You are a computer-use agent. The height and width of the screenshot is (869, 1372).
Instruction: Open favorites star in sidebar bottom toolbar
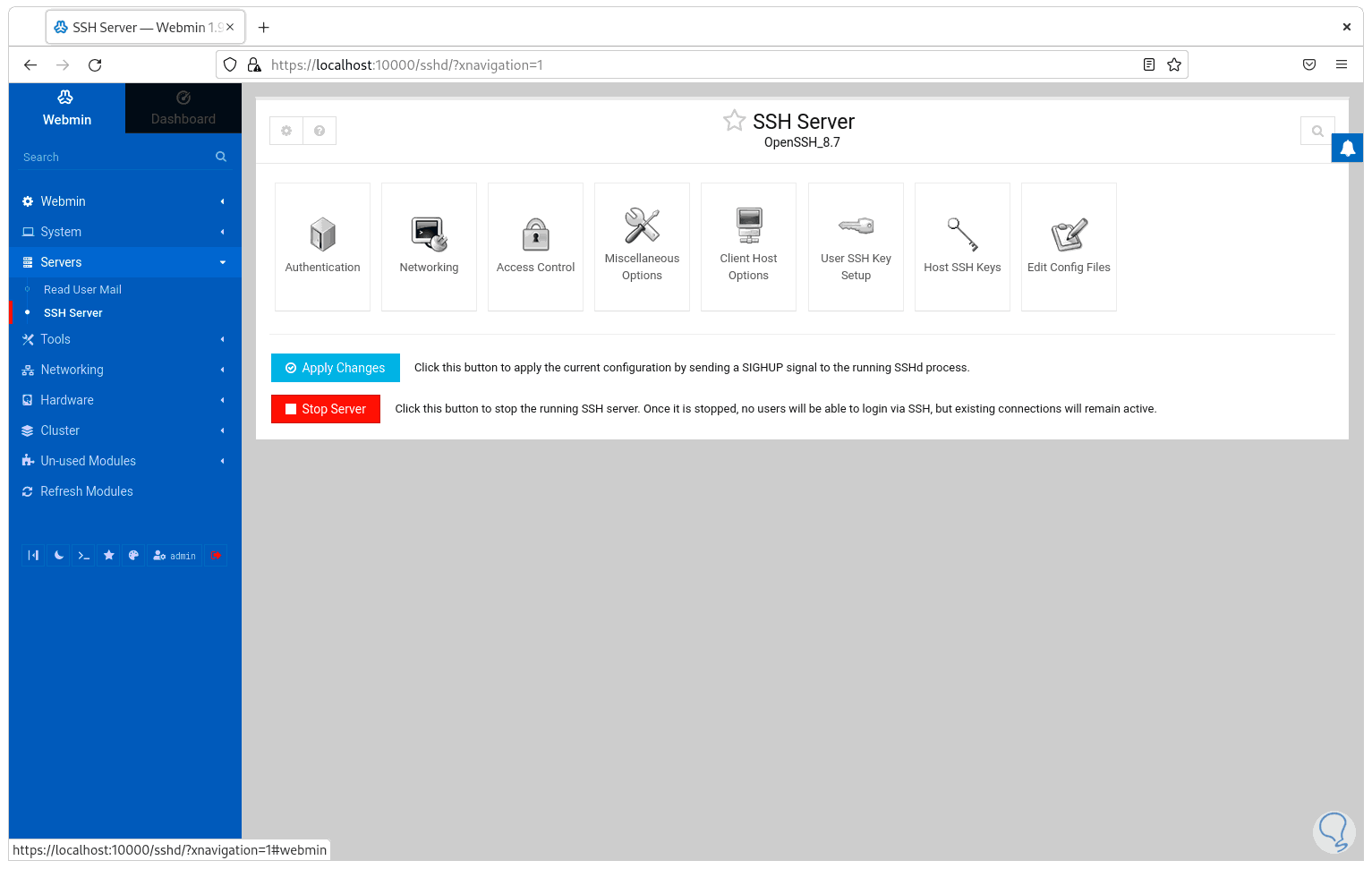pyautogui.click(x=108, y=556)
